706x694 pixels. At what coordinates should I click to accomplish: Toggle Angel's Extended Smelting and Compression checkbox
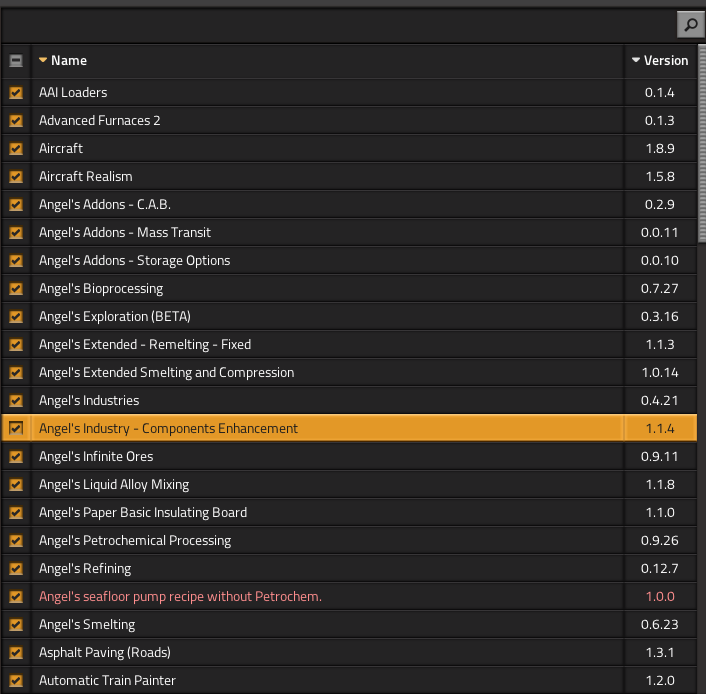[x=16, y=372]
